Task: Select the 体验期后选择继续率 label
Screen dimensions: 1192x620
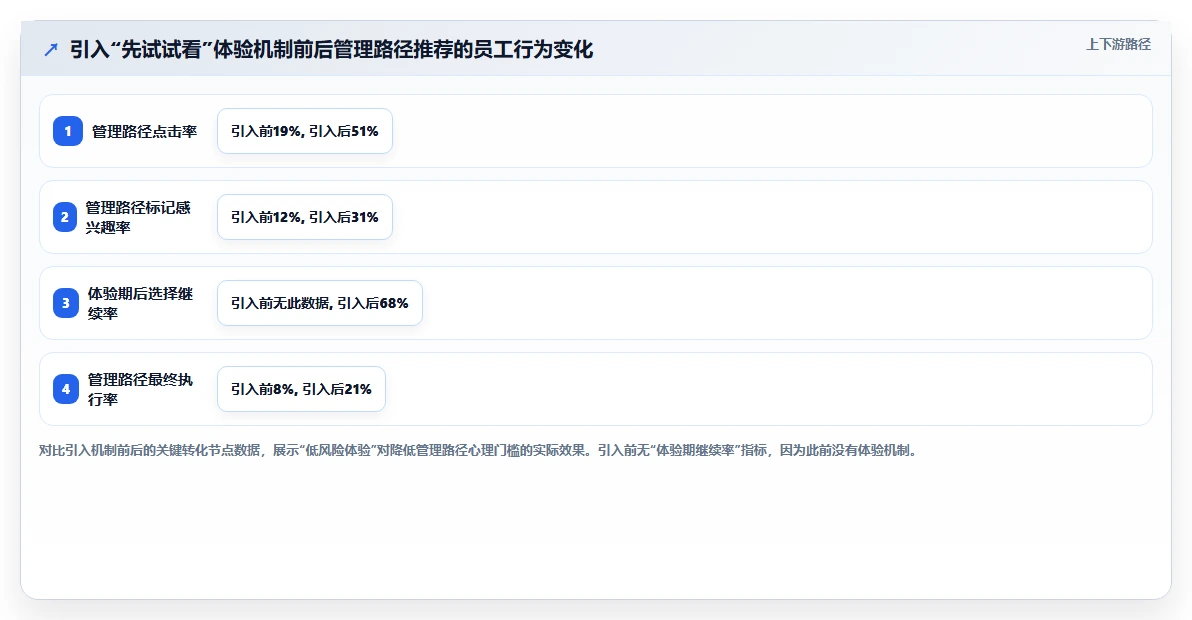Action: [x=140, y=303]
